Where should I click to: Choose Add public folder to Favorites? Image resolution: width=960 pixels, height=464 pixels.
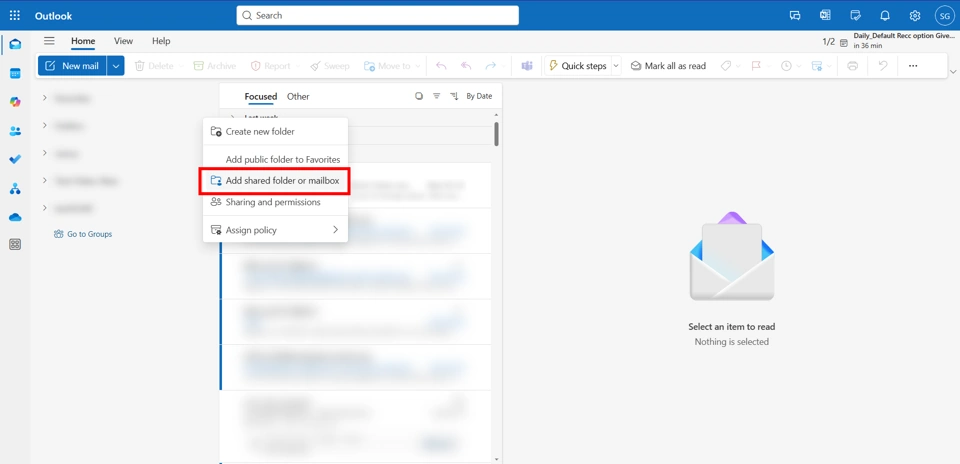[x=276, y=159]
